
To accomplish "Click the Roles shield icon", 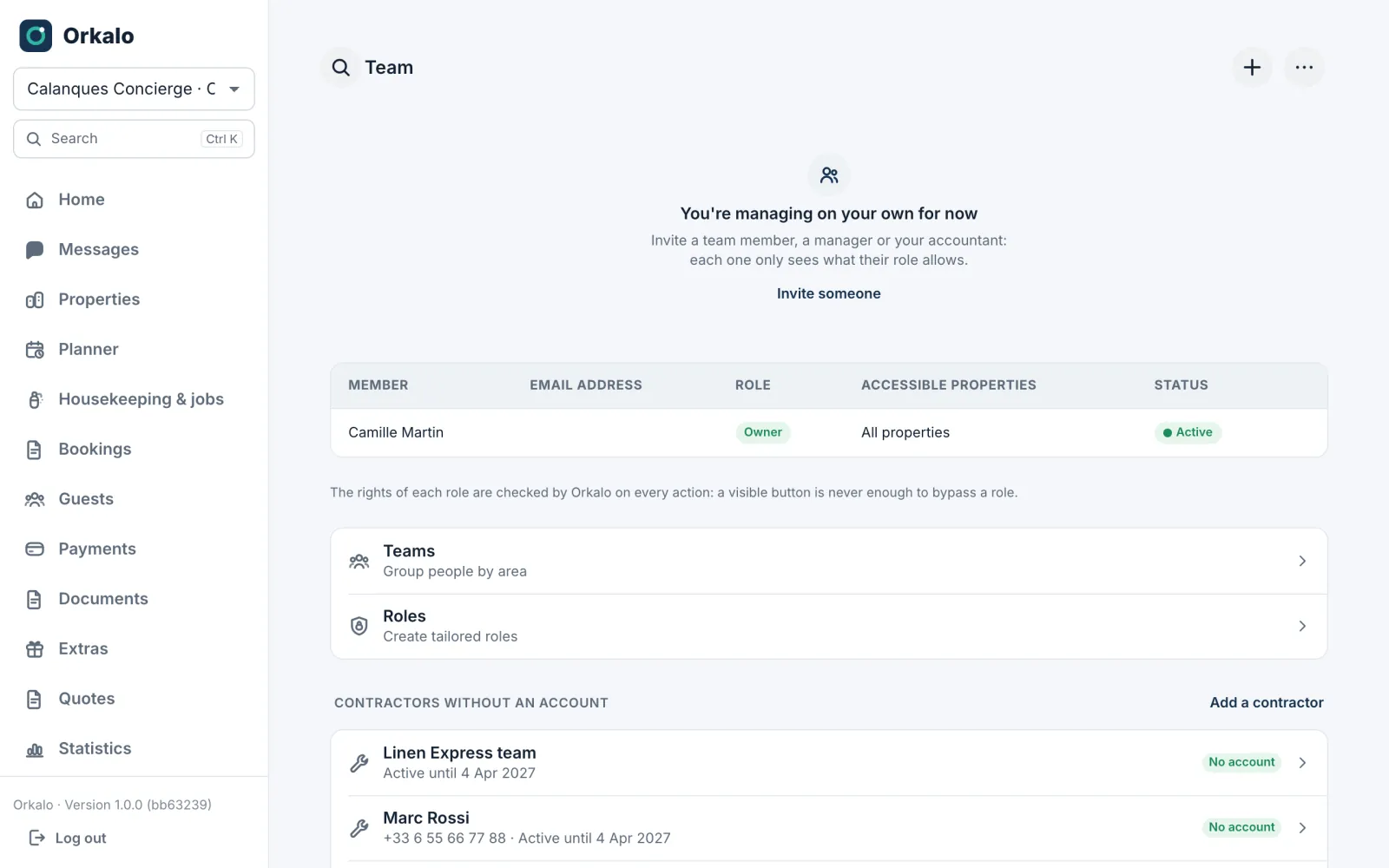I will pos(359,626).
